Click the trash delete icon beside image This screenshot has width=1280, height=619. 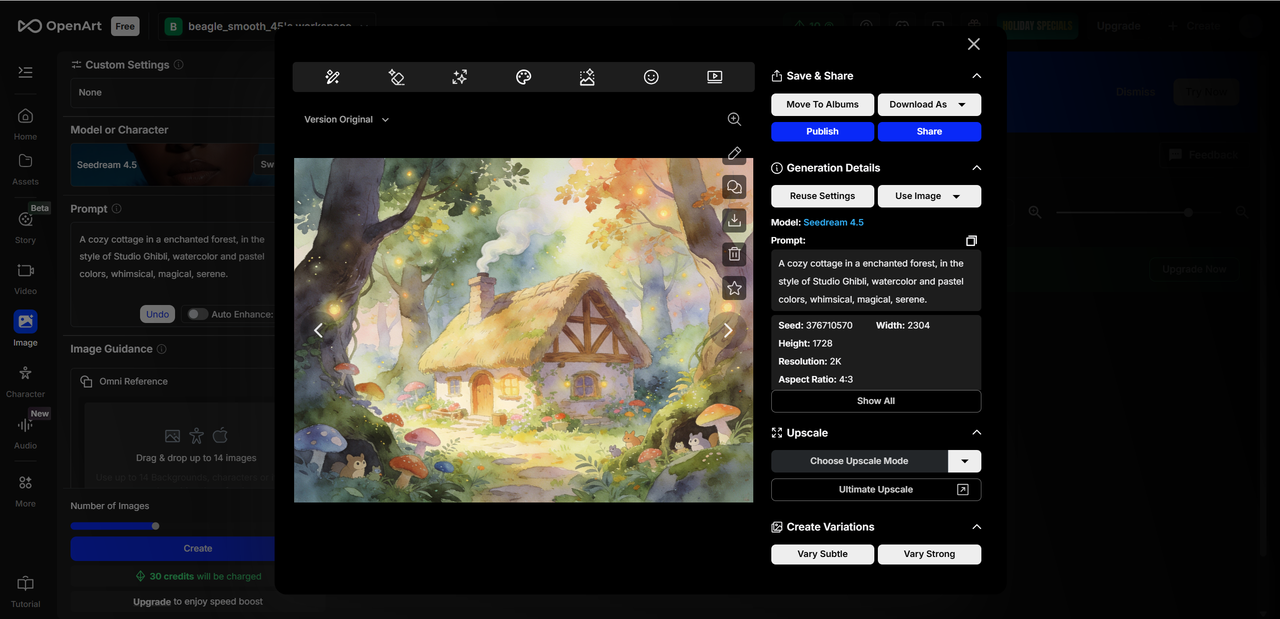tap(734, 254)
